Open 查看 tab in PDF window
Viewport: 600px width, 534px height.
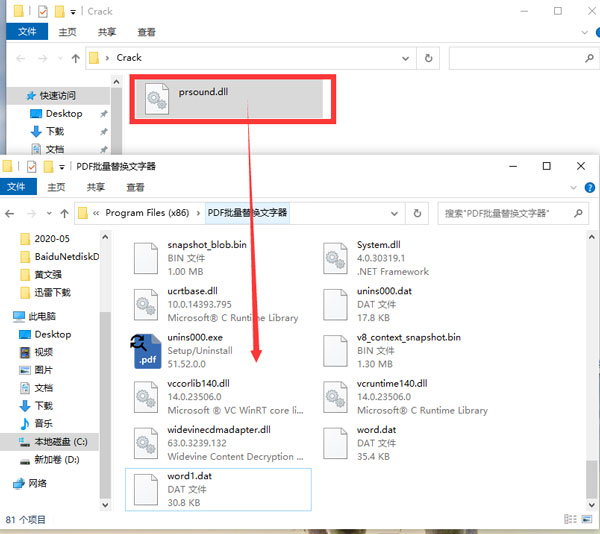pos(135,187)
